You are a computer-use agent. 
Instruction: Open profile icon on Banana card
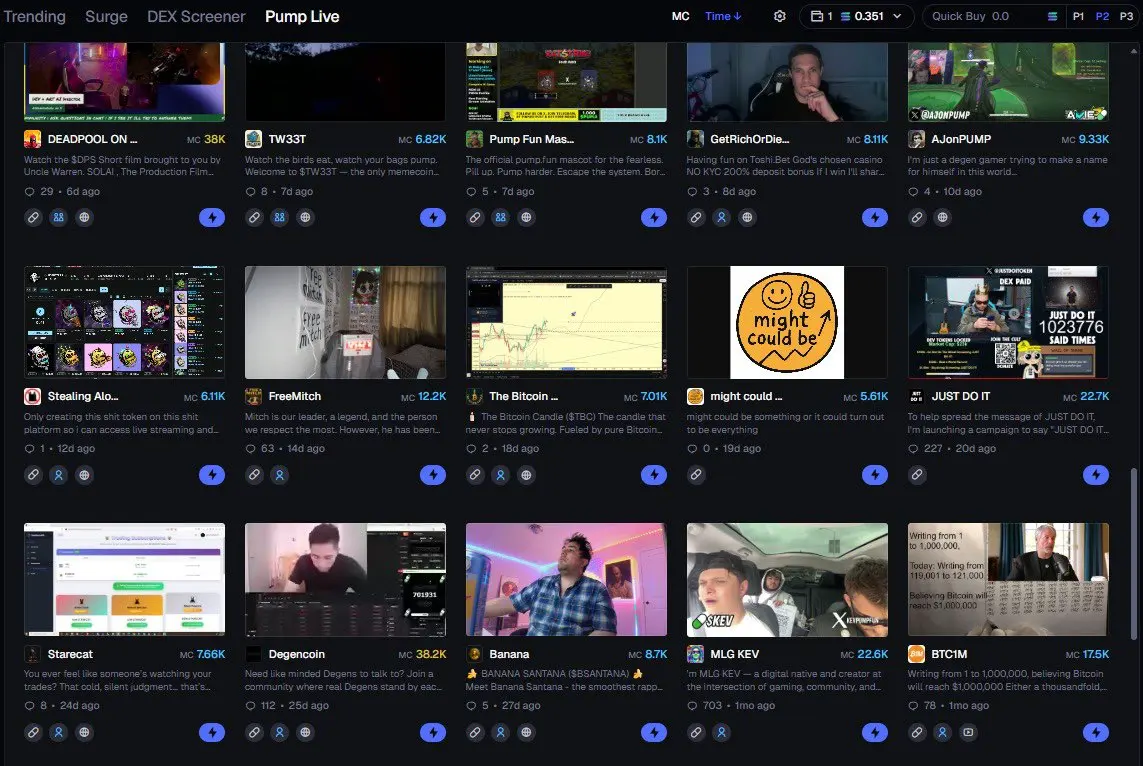click(501, 732)
